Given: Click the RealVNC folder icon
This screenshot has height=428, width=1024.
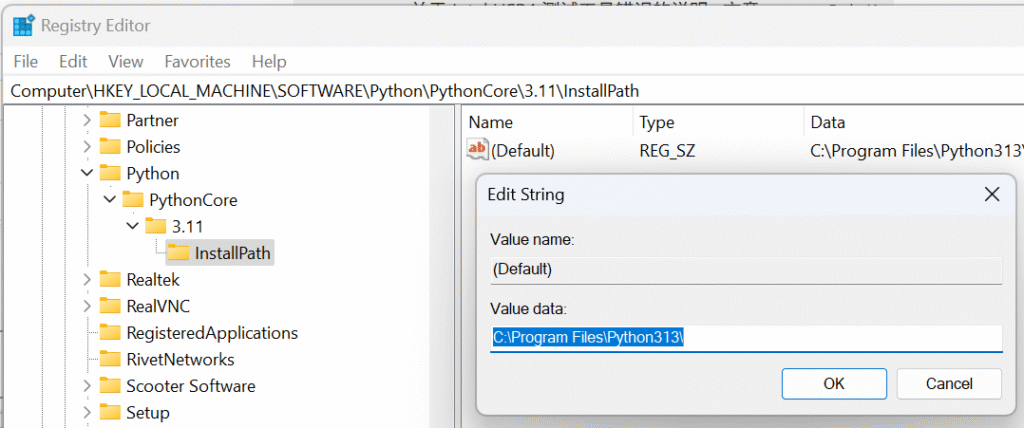Looking at the screenshot, I should coord(109,306).
